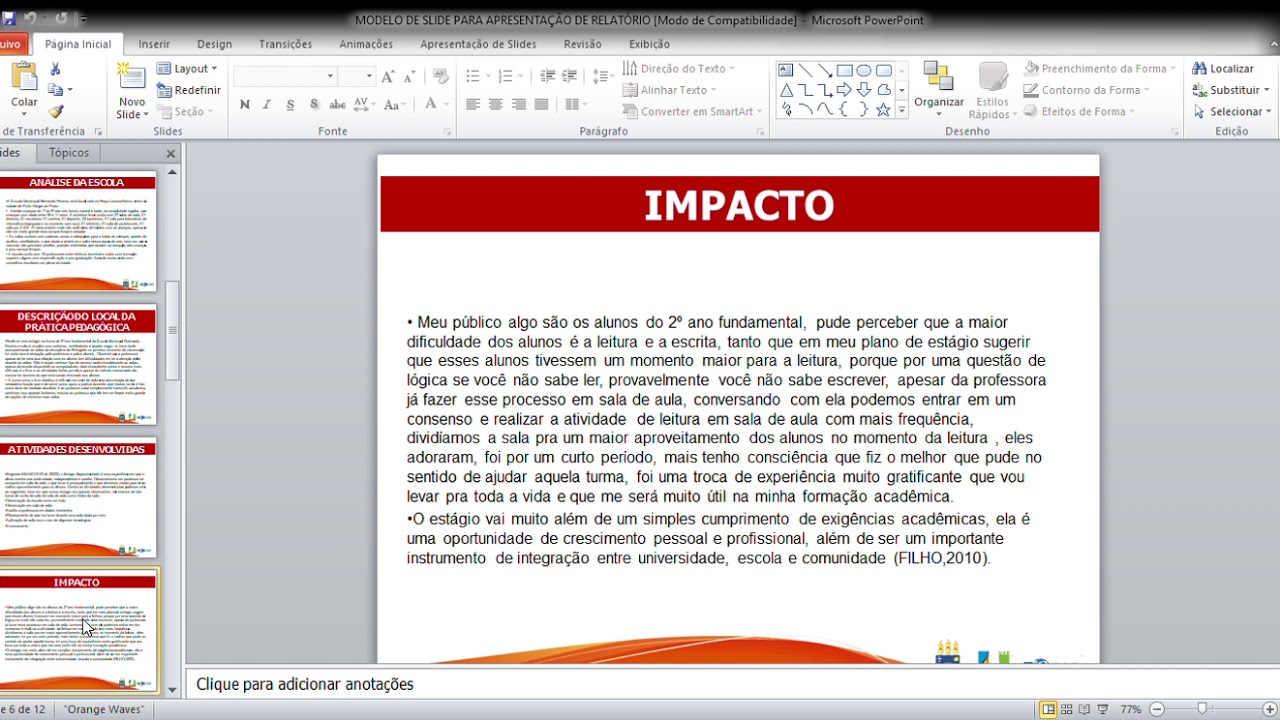
Task: Open the Animações ribbon tab
Action: [366, 44]
